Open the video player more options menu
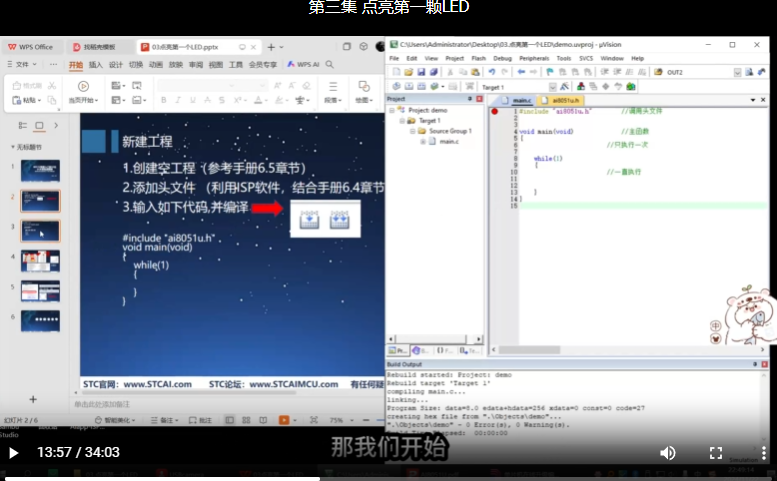Screen dimensions: 777x481 tap(764, 453)
